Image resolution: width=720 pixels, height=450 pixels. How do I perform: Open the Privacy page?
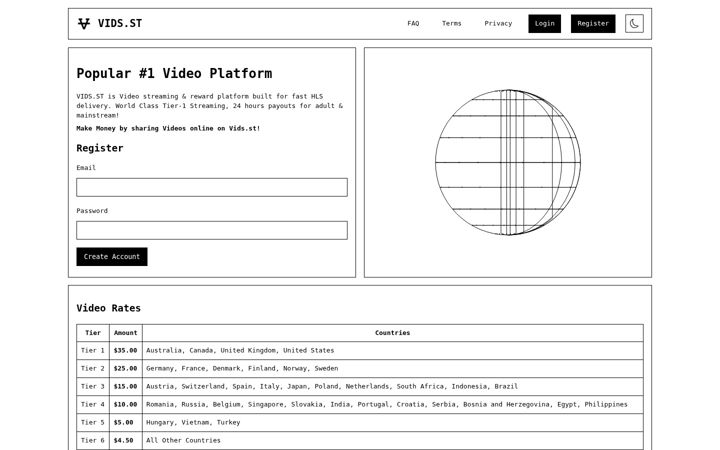[x=498, y=23]
